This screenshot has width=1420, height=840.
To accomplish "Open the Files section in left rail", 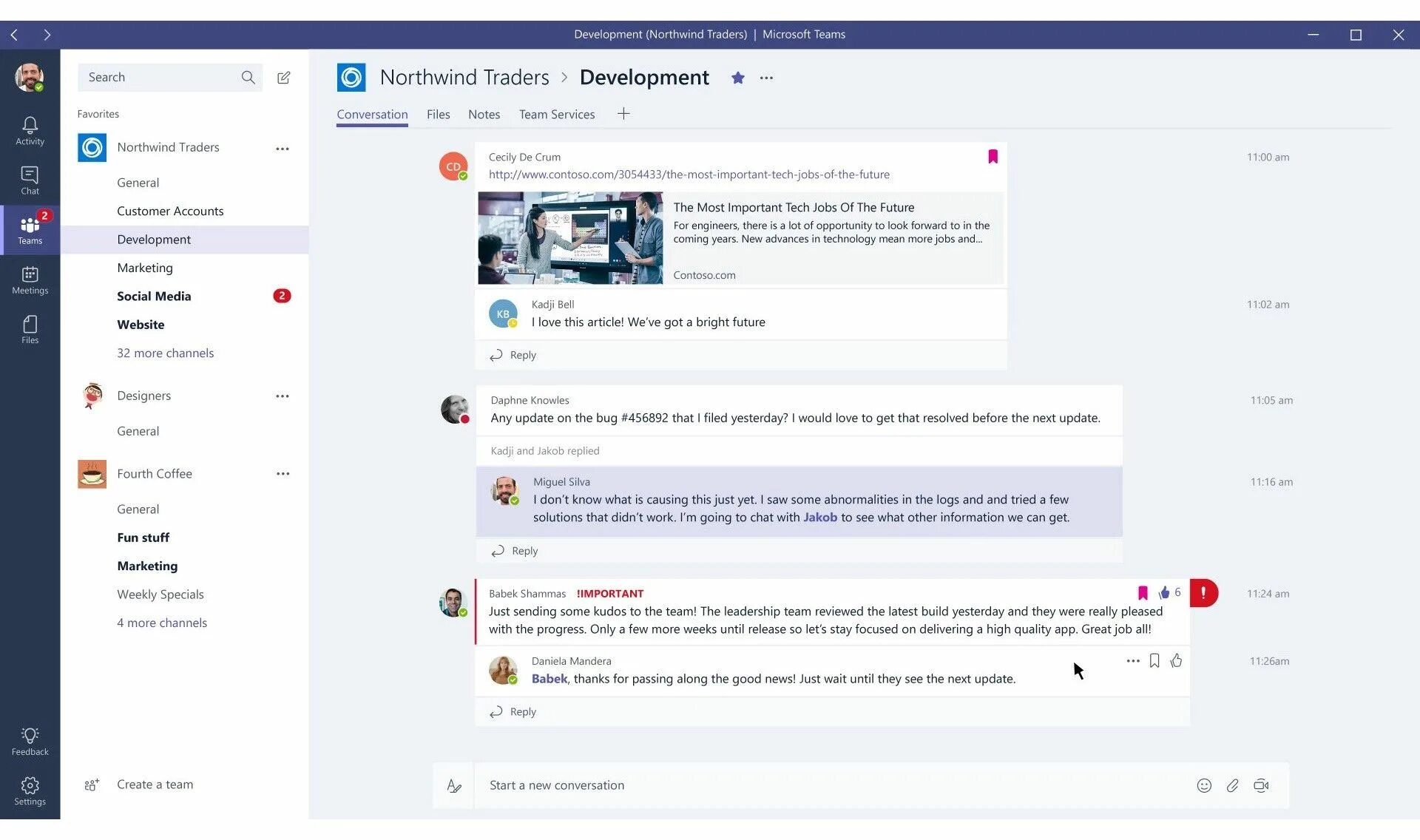I will pyautogui.click(x=30, y=330).
